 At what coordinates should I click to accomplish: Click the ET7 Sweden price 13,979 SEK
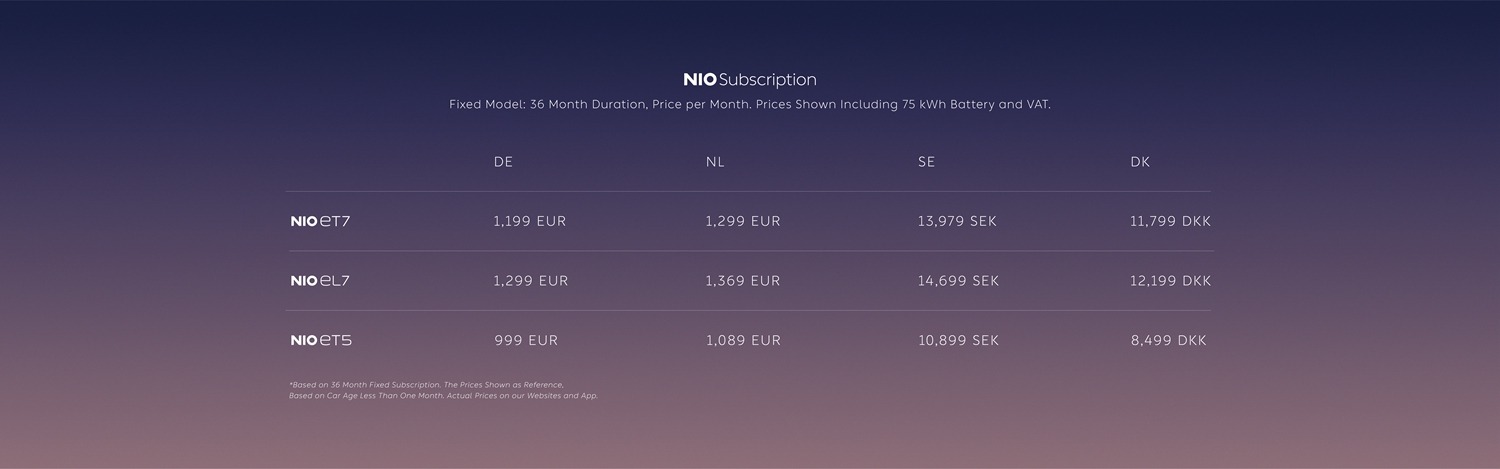click(957, 221)
